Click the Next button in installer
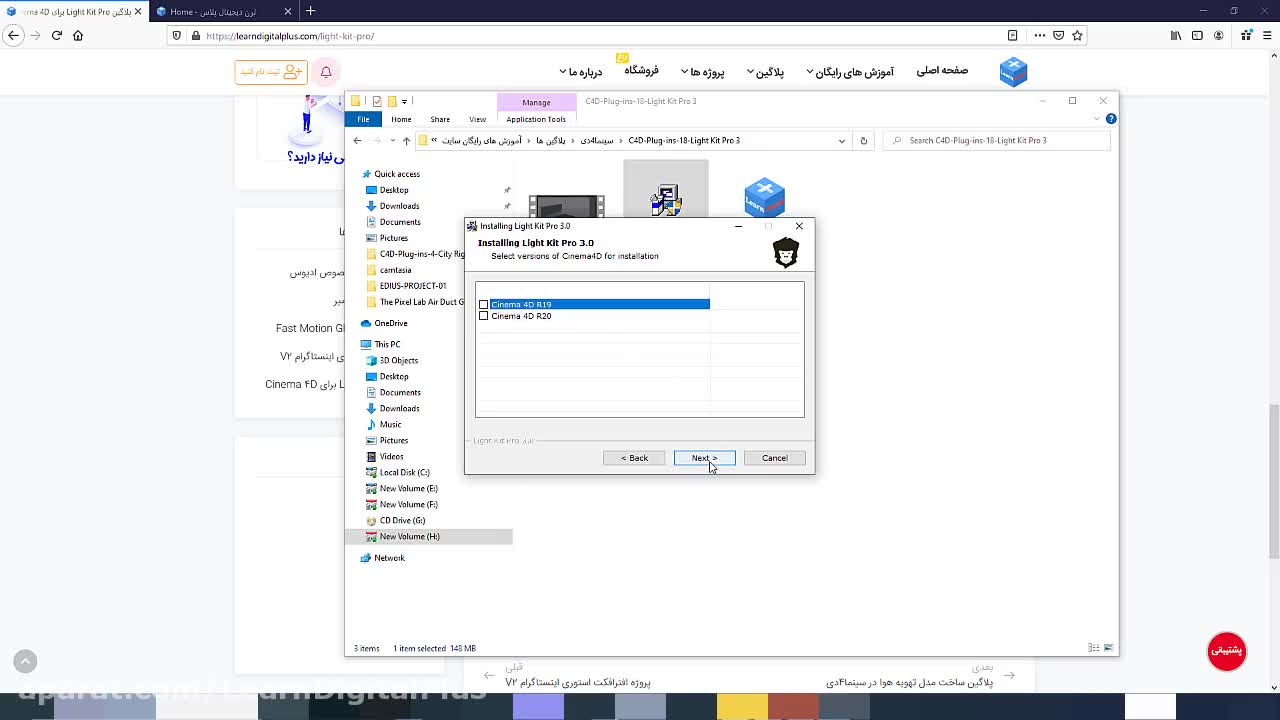 click(x=704, y=458)
